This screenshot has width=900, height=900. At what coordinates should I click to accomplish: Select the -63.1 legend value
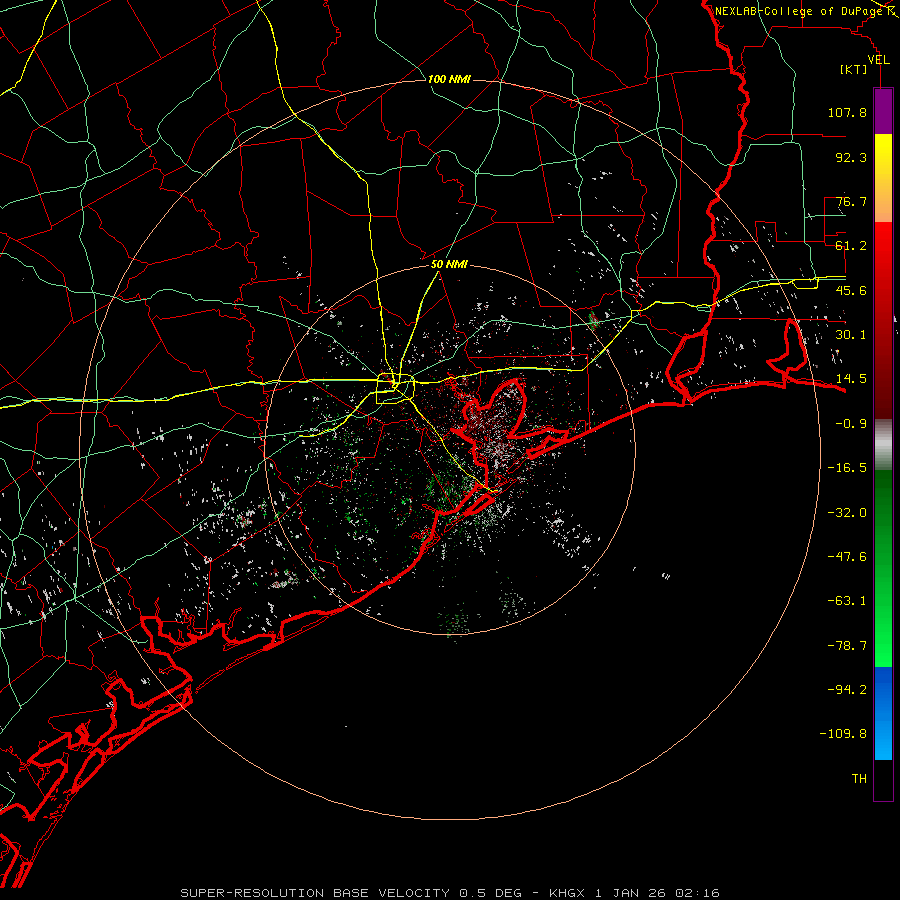tap(847, 601)
